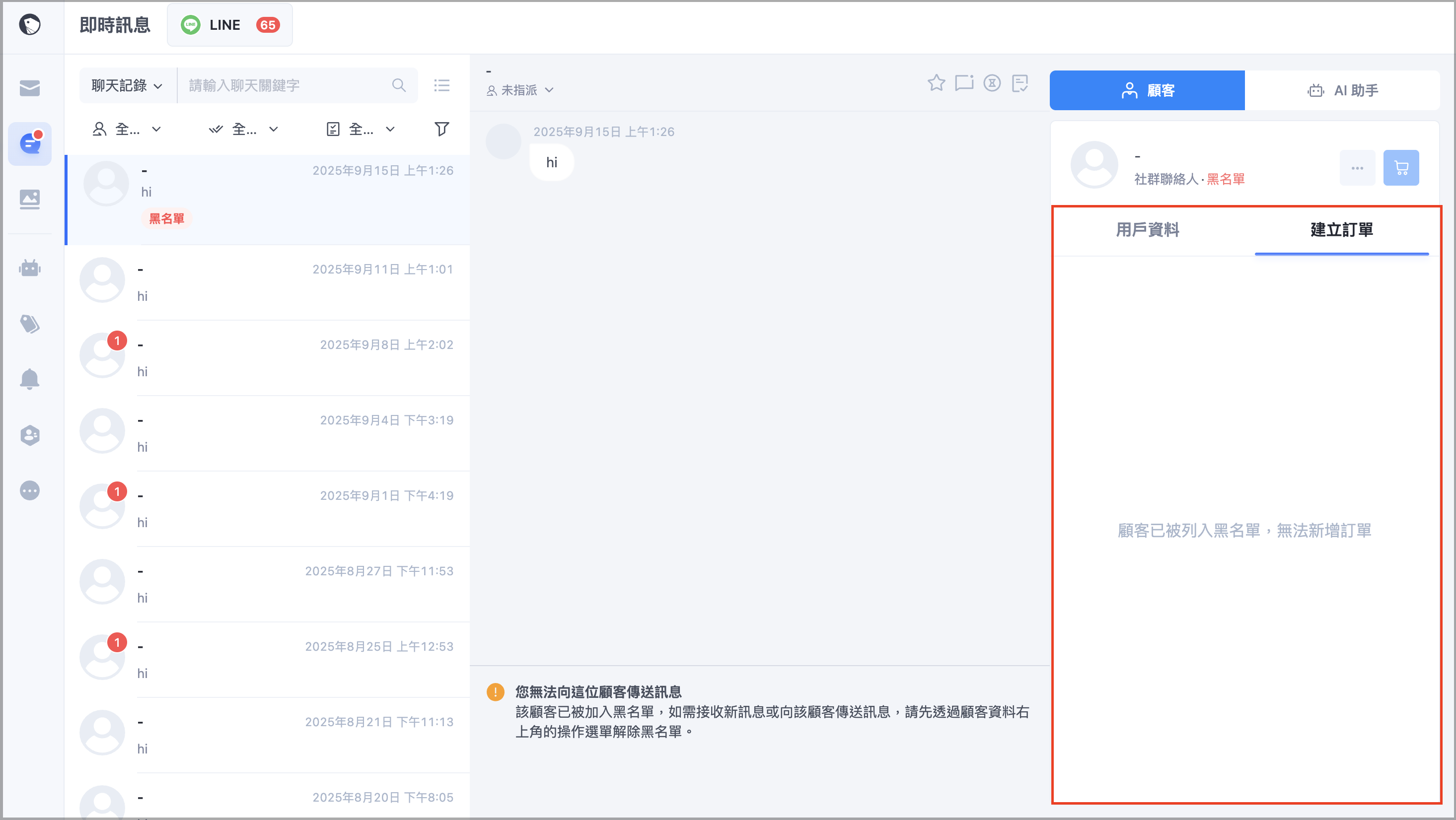Viewport: 1456px width, 820px height.
Task: Open the chat messages sidebar icon
Action: (x=29, y=143)
